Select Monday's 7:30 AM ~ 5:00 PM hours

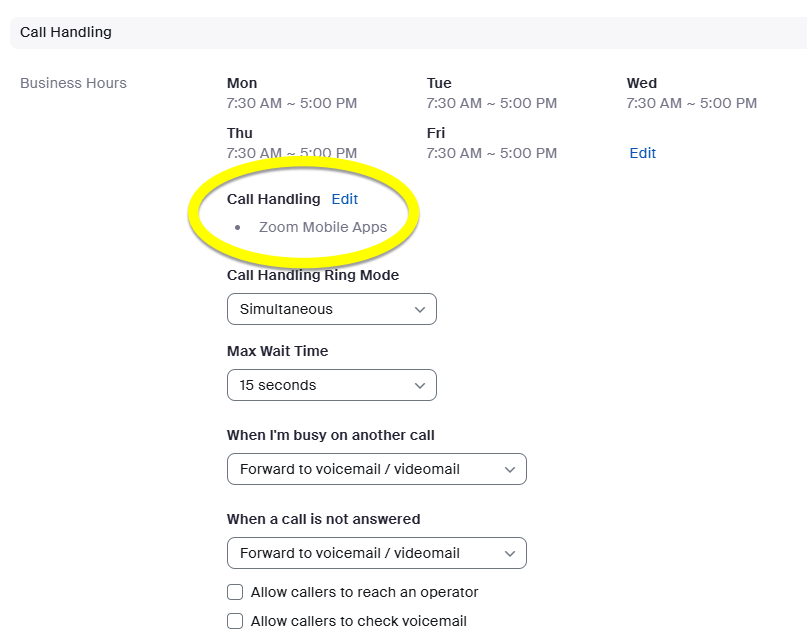click(291, 103)
